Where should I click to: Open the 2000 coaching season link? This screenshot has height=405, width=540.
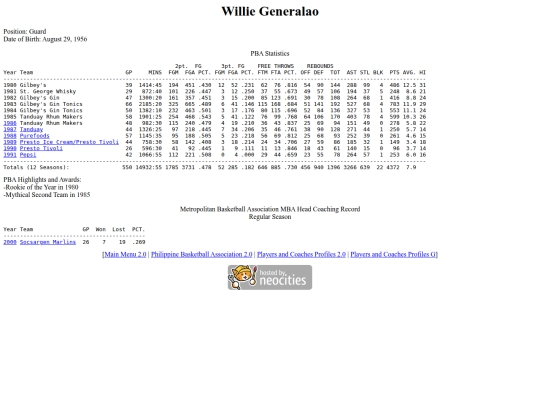[x=10, y=242]
